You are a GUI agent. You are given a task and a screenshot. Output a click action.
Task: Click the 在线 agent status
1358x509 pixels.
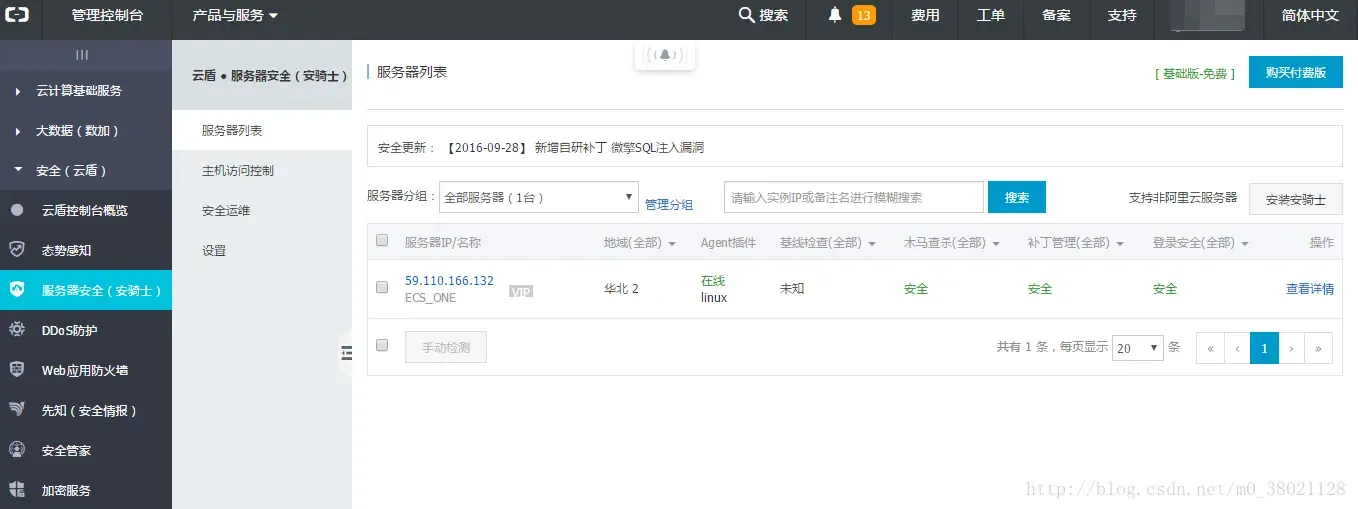(x=713, y=281)
